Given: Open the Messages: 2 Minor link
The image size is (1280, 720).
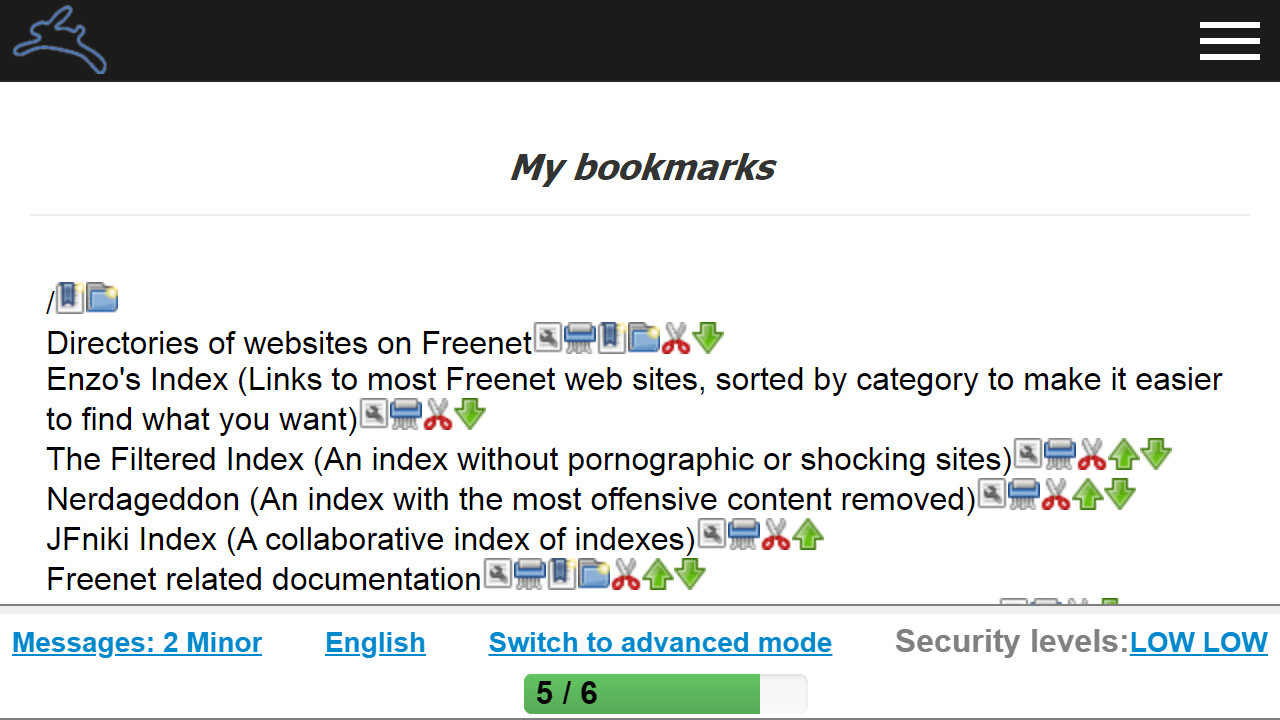Looking at the screenshot, I should pyautogui.click(x=137, y=642).
